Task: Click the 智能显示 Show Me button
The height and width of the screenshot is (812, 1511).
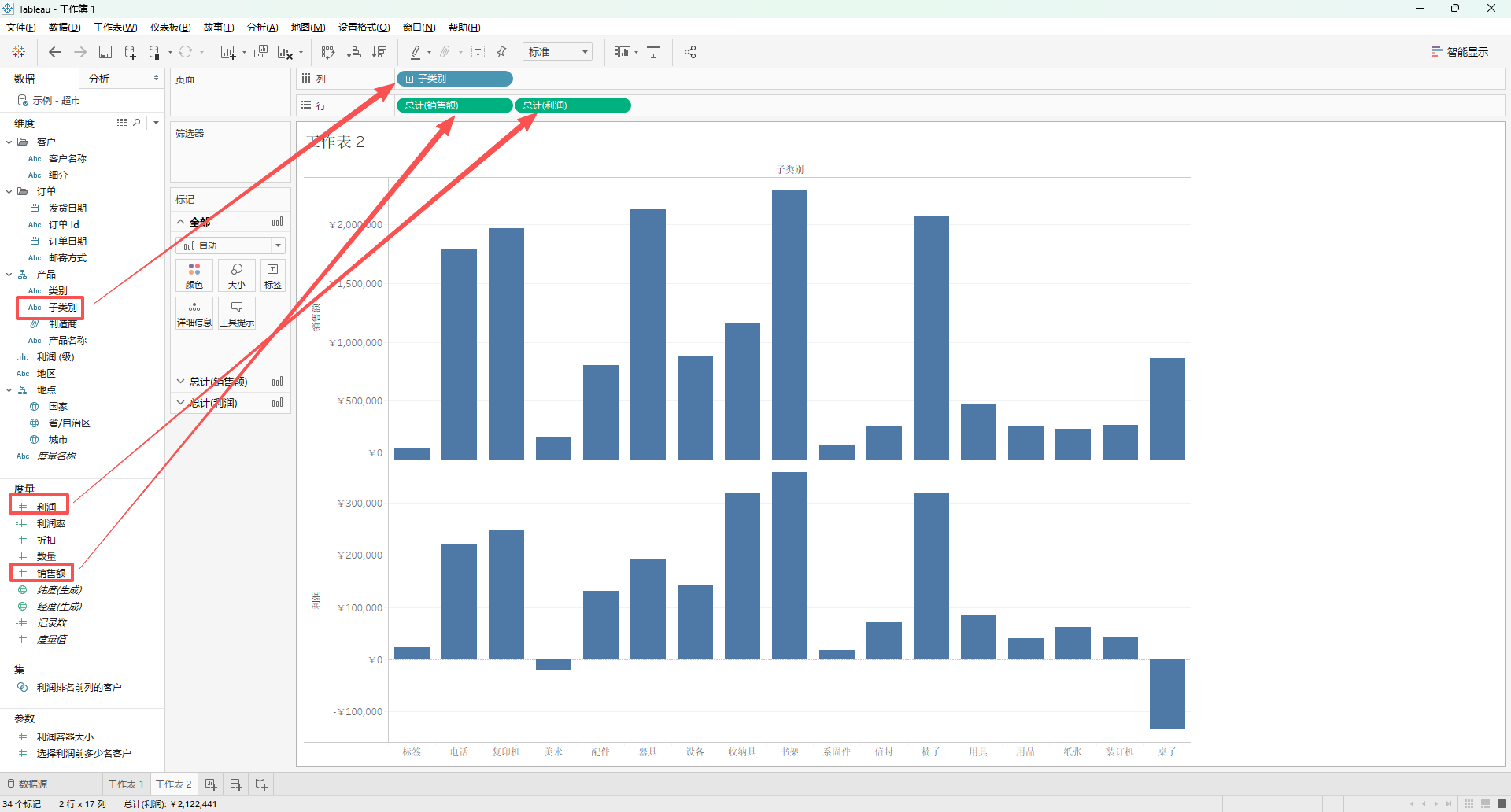Action: click(1460, 52)
